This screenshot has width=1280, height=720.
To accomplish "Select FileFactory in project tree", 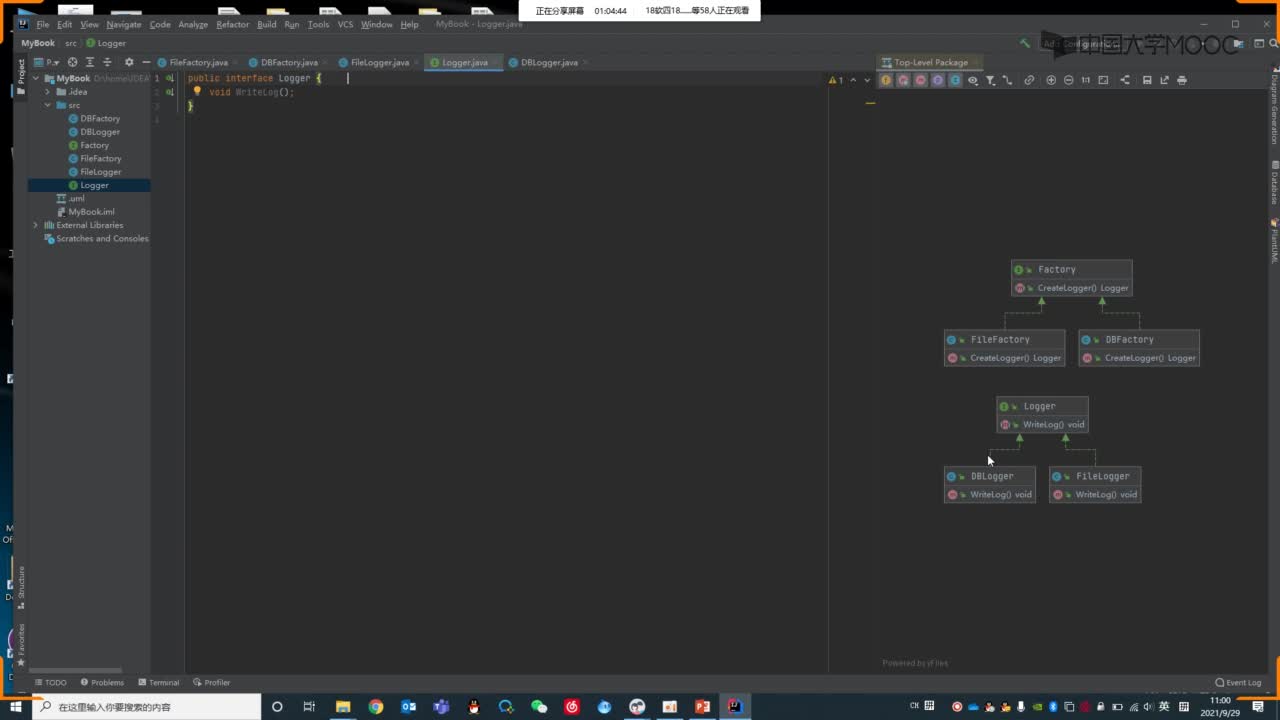I will [100, 158].
